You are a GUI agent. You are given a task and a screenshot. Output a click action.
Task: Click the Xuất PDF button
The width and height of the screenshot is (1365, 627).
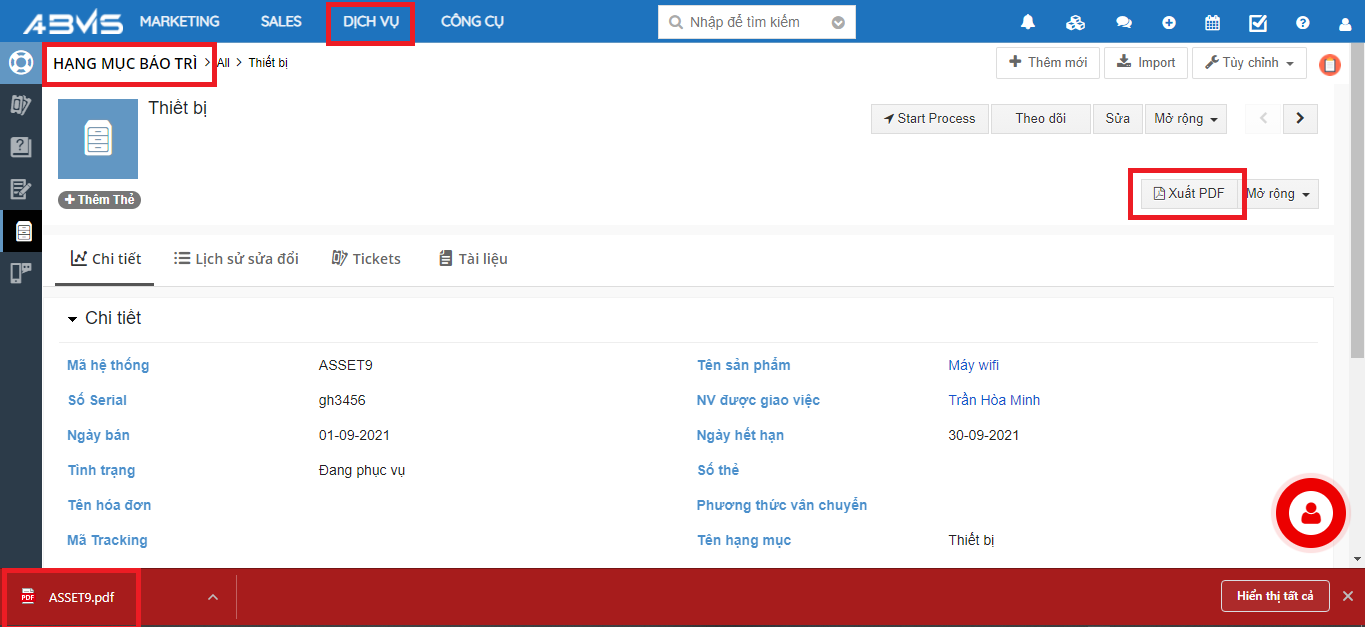pos(1188,194)
